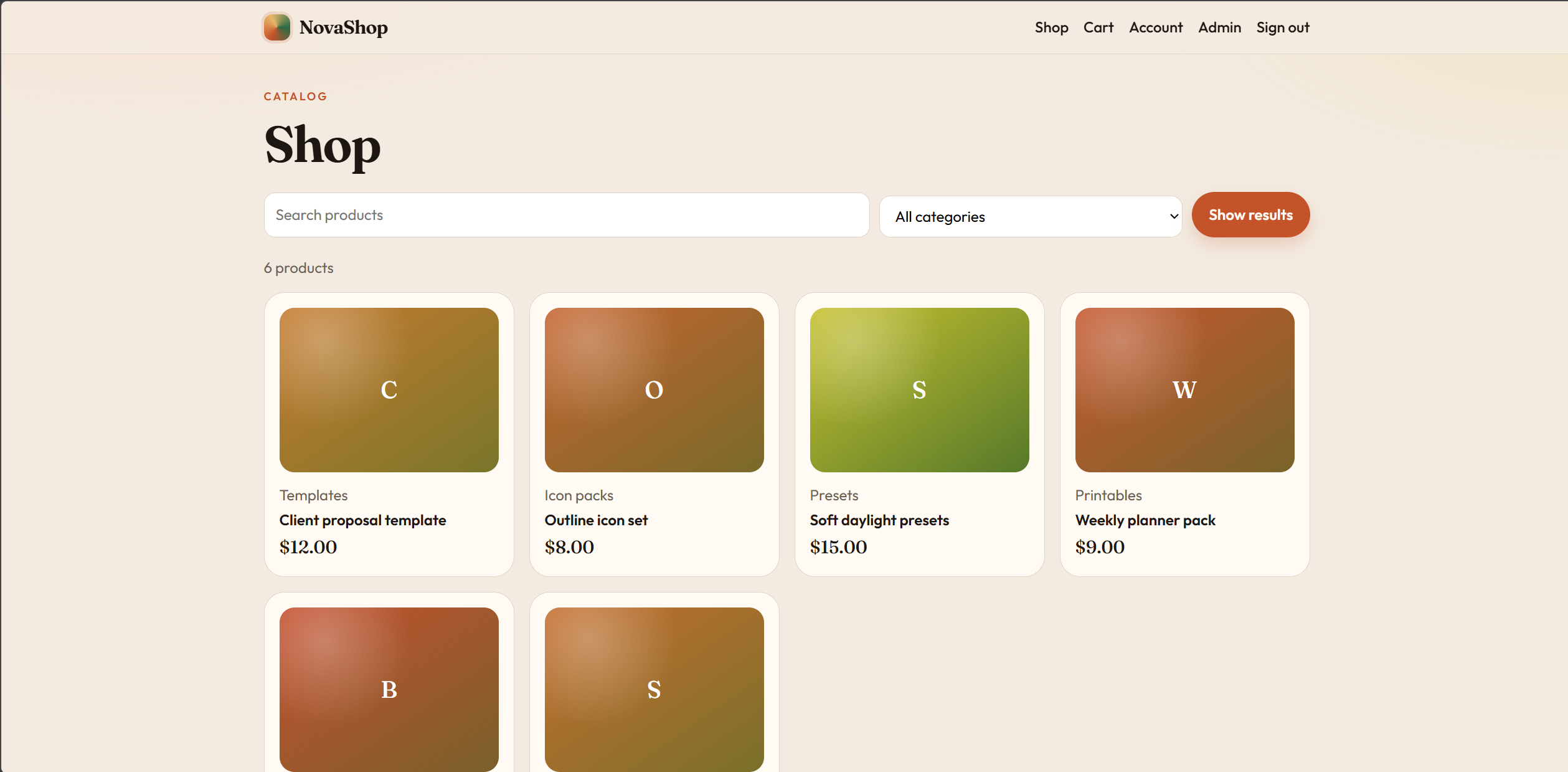Click the 6 products count text

pyautogui.click(x=298, y=268)
